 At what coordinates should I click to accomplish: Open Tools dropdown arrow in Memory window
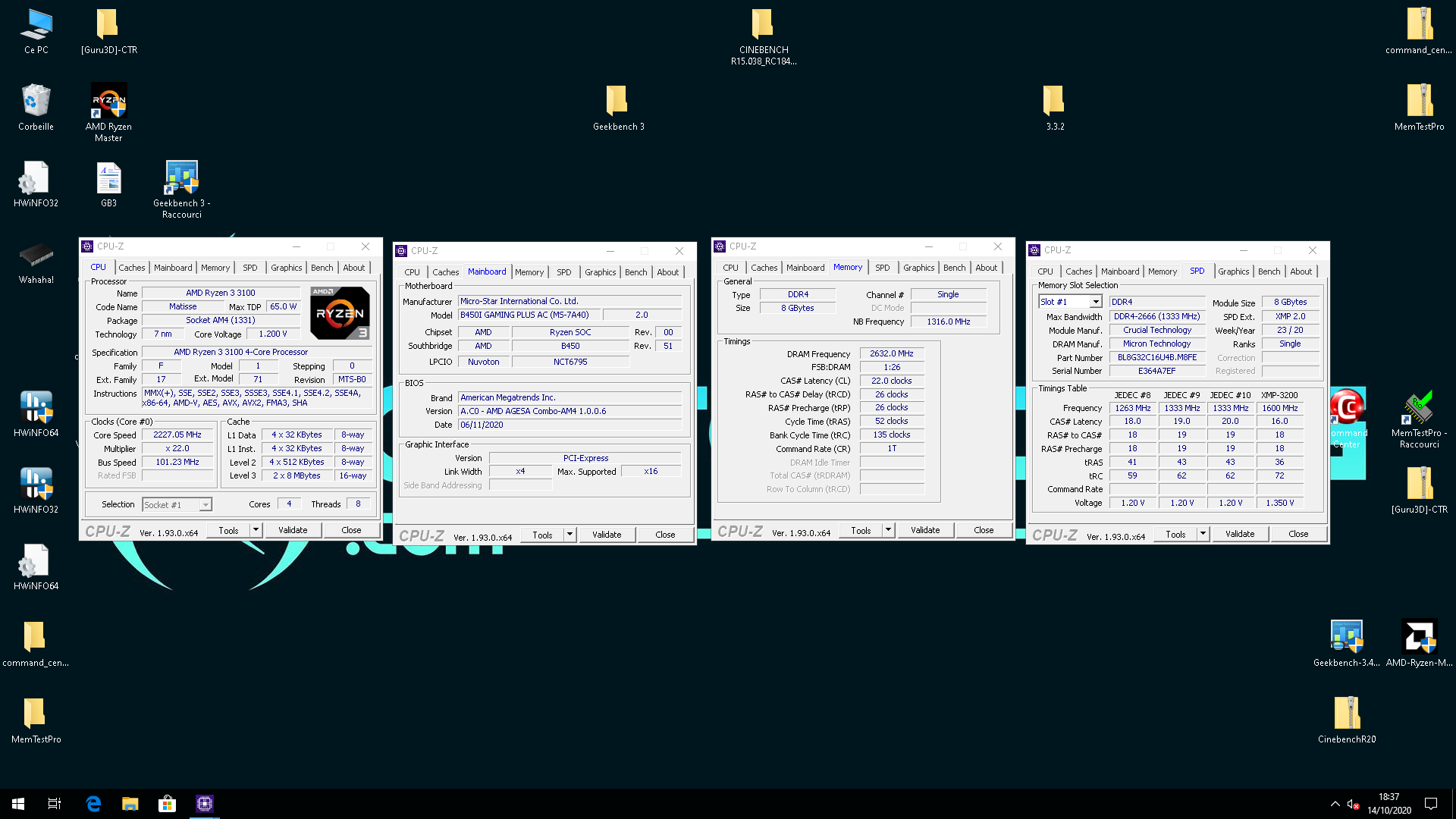tap(888, 530)
